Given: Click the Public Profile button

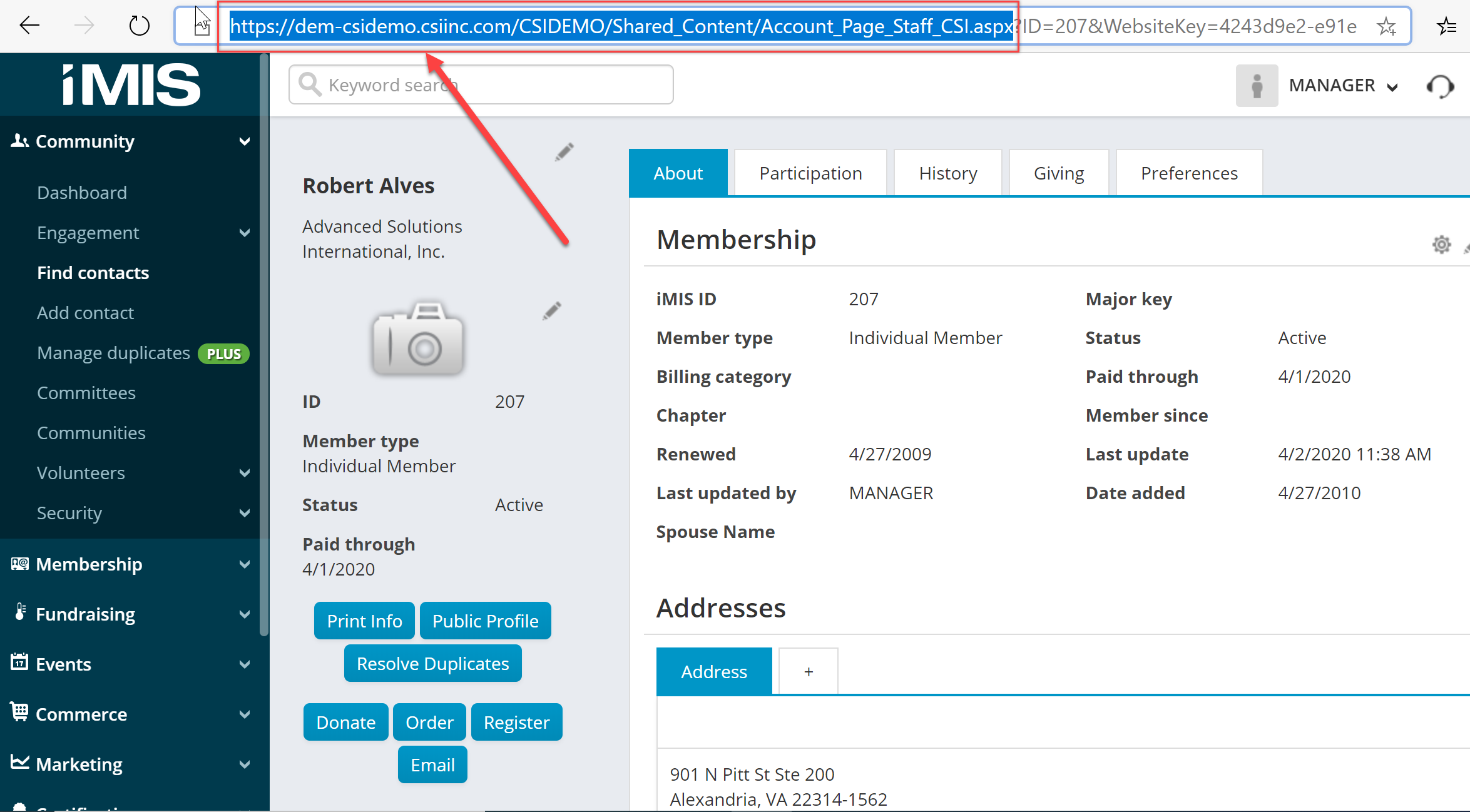Looking at the screenshot, I should coord(485,620).
